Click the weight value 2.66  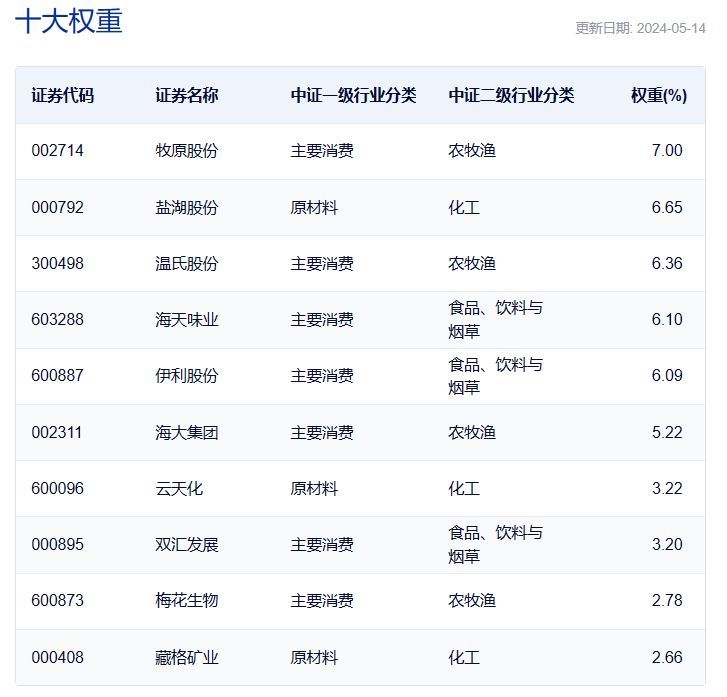[x=667, y=657]
